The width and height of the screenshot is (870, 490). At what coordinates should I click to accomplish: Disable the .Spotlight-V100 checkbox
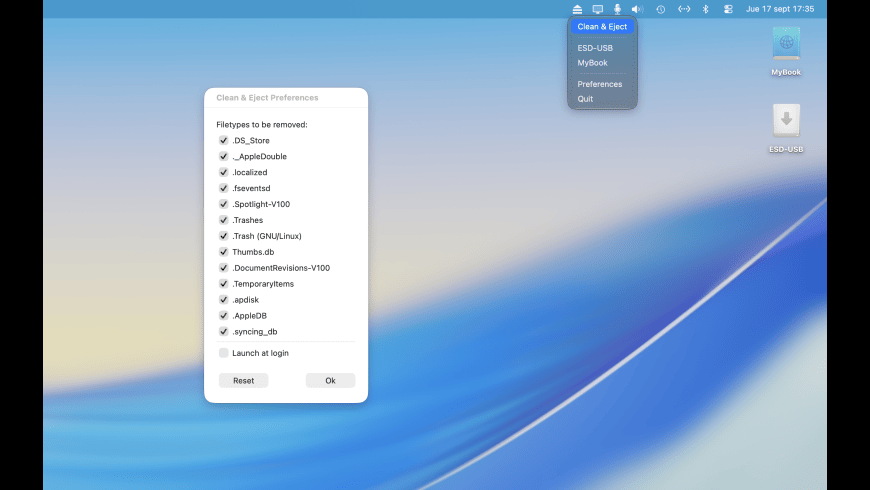pos(224,204)
